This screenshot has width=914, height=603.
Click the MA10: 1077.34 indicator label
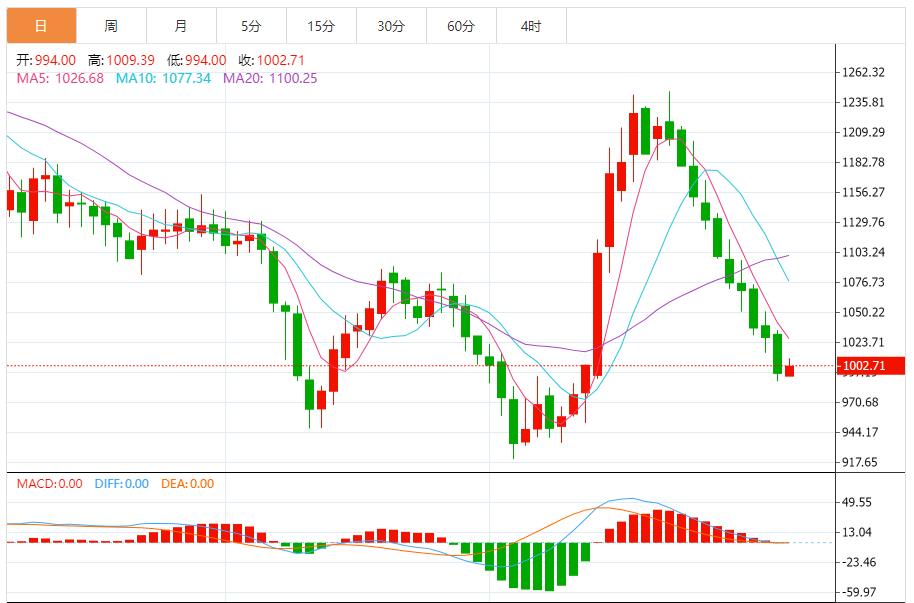(x=163, y=78)
